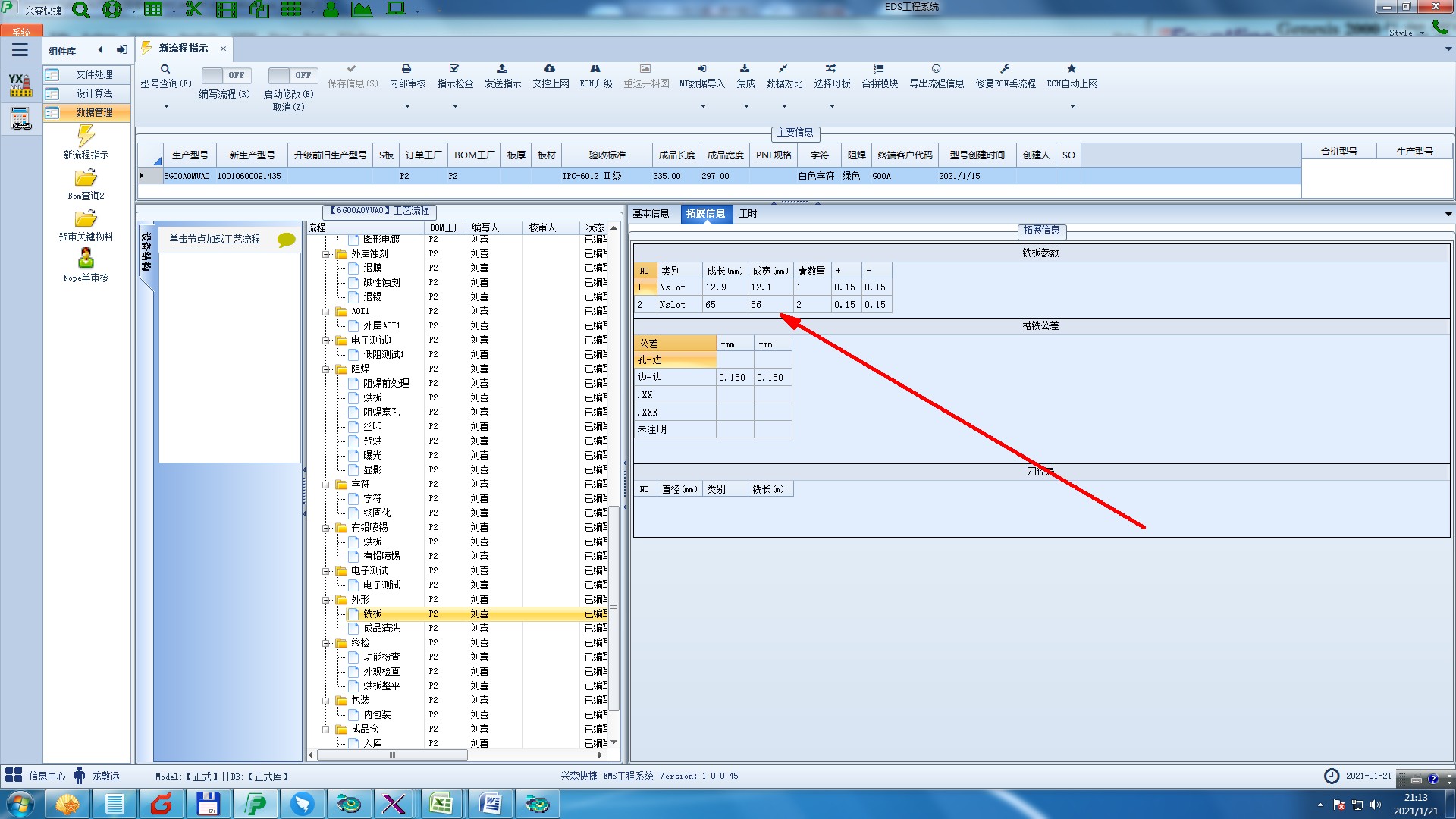Click MI数据导入 toolbar item
Screen dimensions: 1456x819
point(702,77)
